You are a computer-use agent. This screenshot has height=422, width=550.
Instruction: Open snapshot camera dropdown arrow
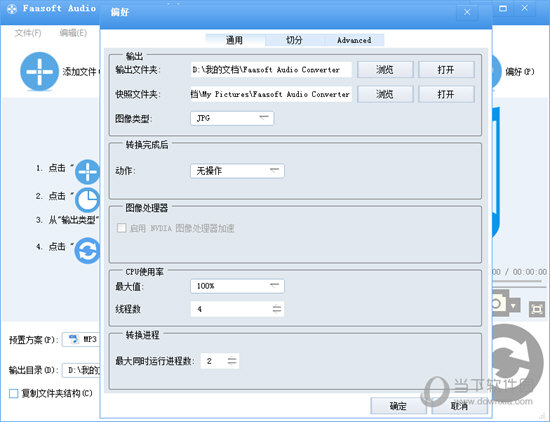[513, 306]
